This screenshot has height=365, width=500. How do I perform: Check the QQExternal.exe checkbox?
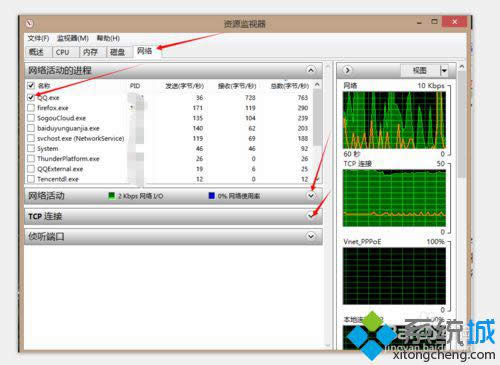click(x=31, y=169)
